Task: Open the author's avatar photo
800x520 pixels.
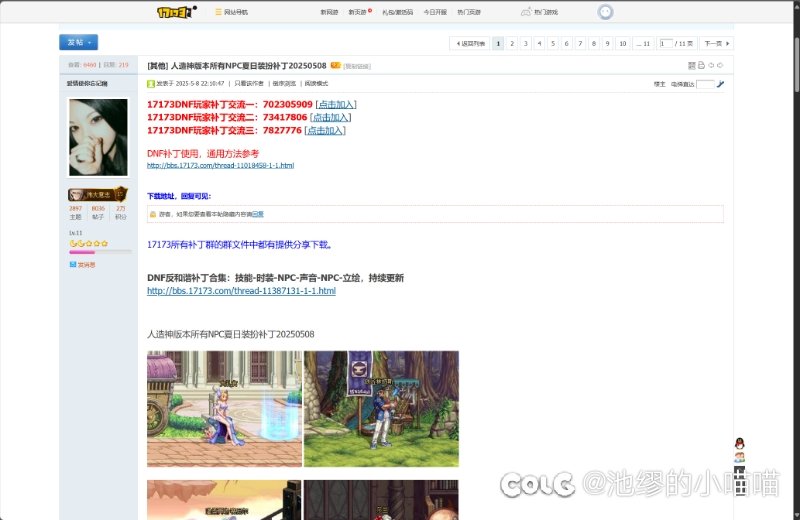Action: tap(98, 137)
